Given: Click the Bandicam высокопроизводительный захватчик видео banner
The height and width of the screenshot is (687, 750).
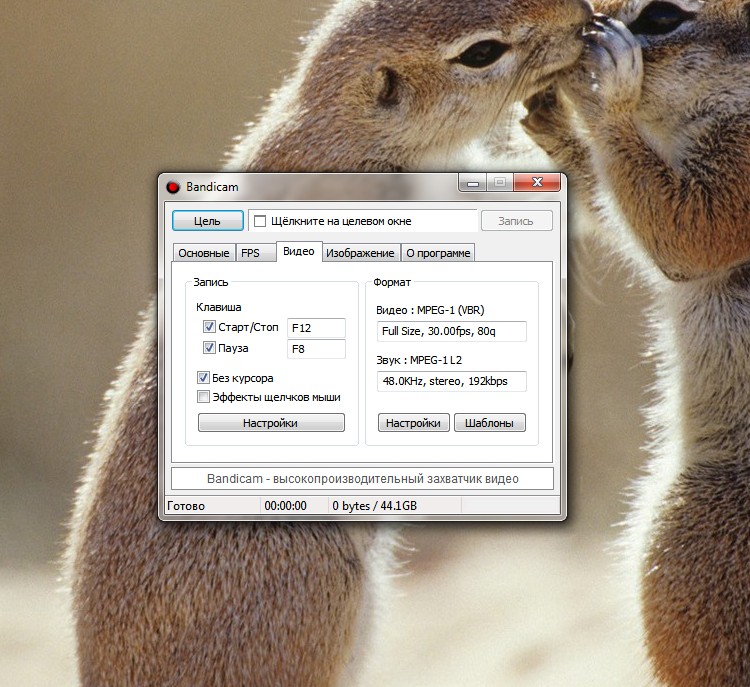Looking at the screenshot, I should [x=363, y=479].
